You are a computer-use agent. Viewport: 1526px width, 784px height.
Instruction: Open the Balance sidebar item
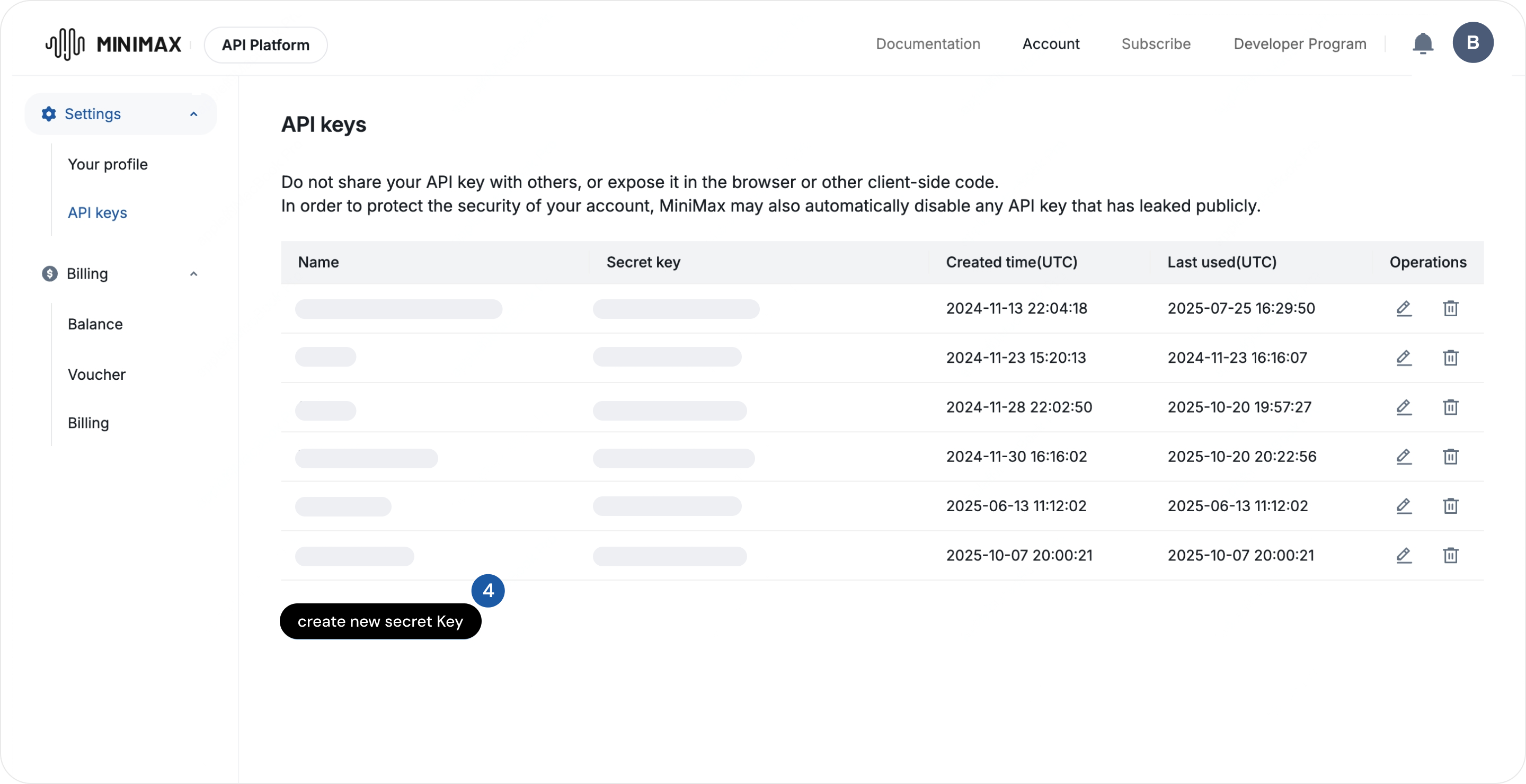tap(95, 324)
